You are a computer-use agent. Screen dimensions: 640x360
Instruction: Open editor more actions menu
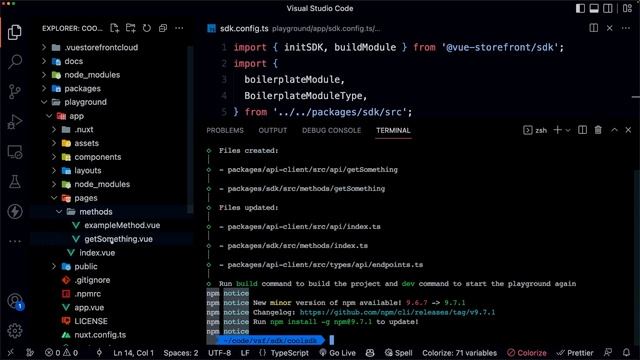point(626,28)
